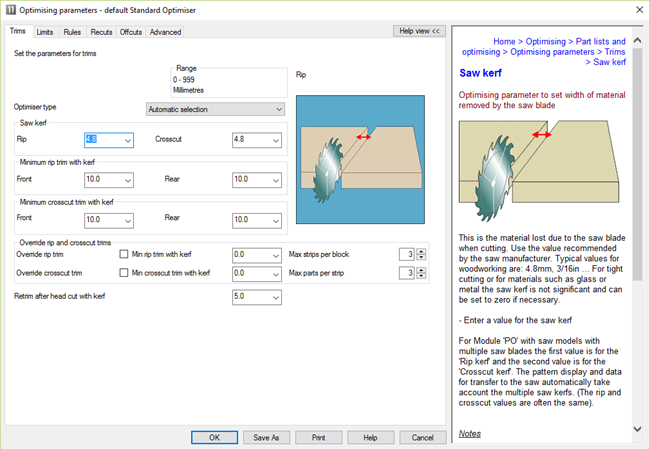
Task: Open Retrim after head cut dropdown
Action: coord(275,297)
